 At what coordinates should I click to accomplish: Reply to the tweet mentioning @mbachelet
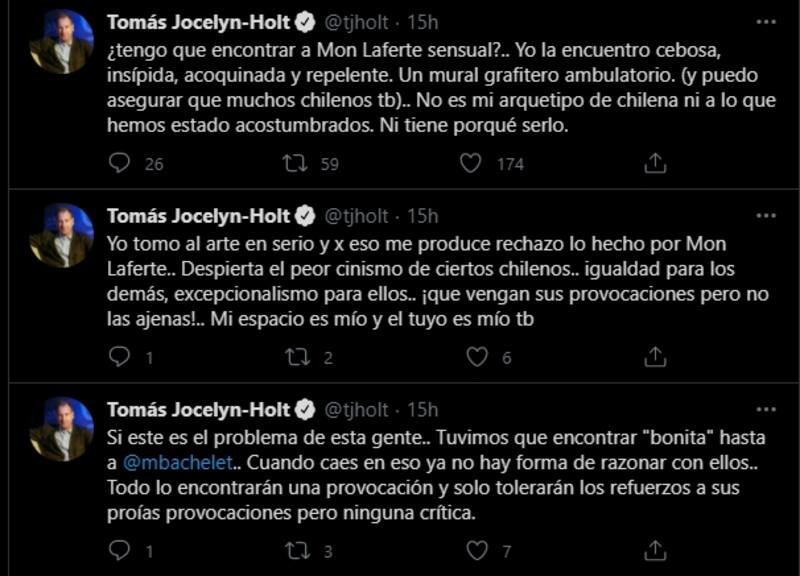(x=119, y=550)
